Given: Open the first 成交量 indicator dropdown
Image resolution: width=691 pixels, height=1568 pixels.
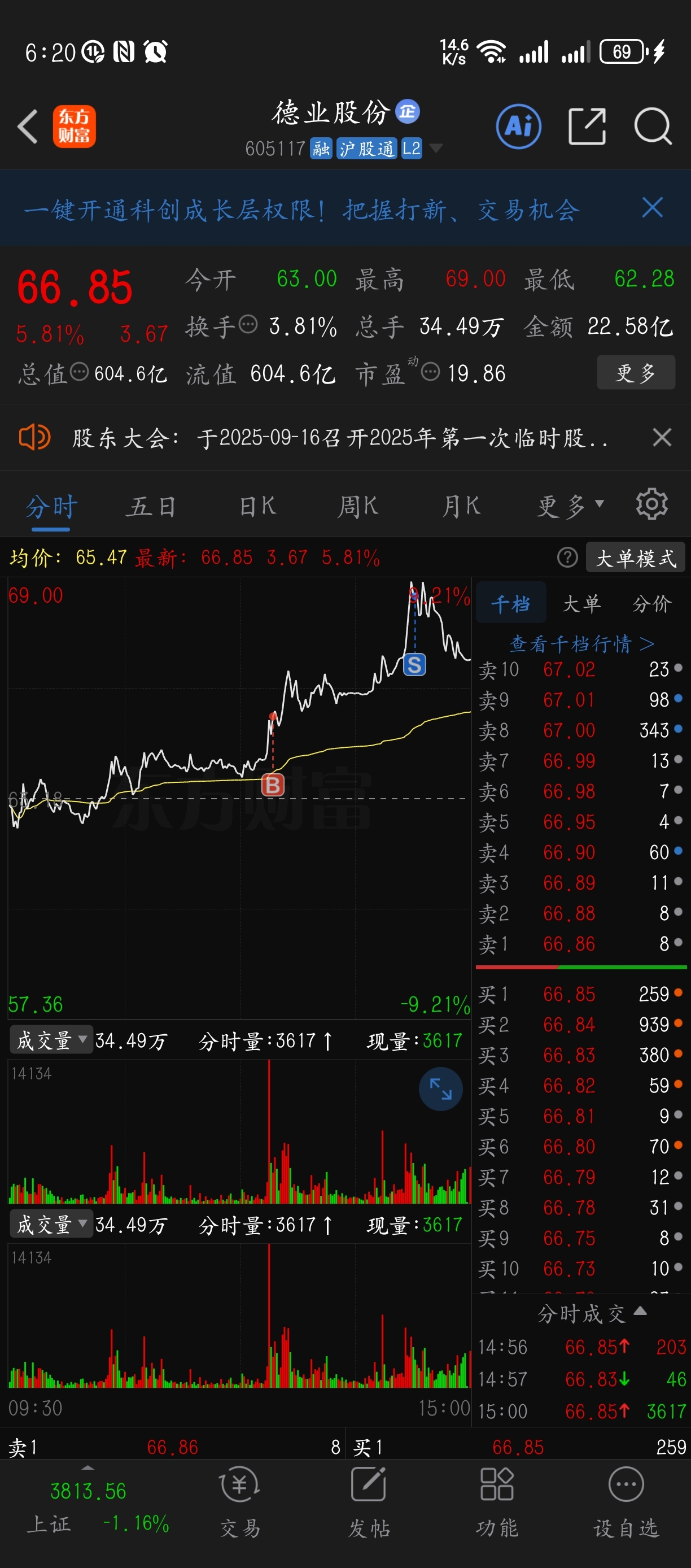Looking at the screenshot, I should 51,1040.
